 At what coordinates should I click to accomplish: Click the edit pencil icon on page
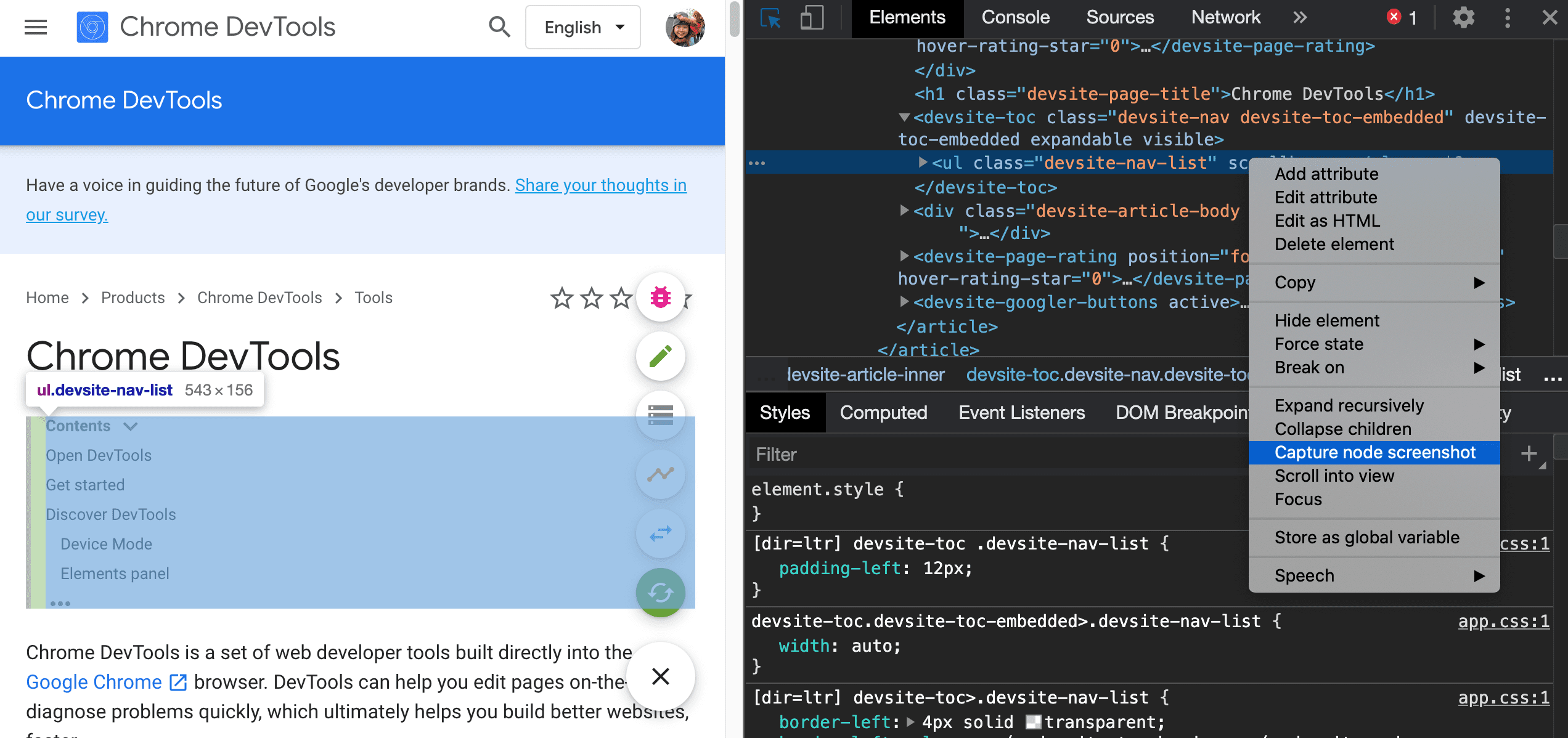tap(659, 357)
